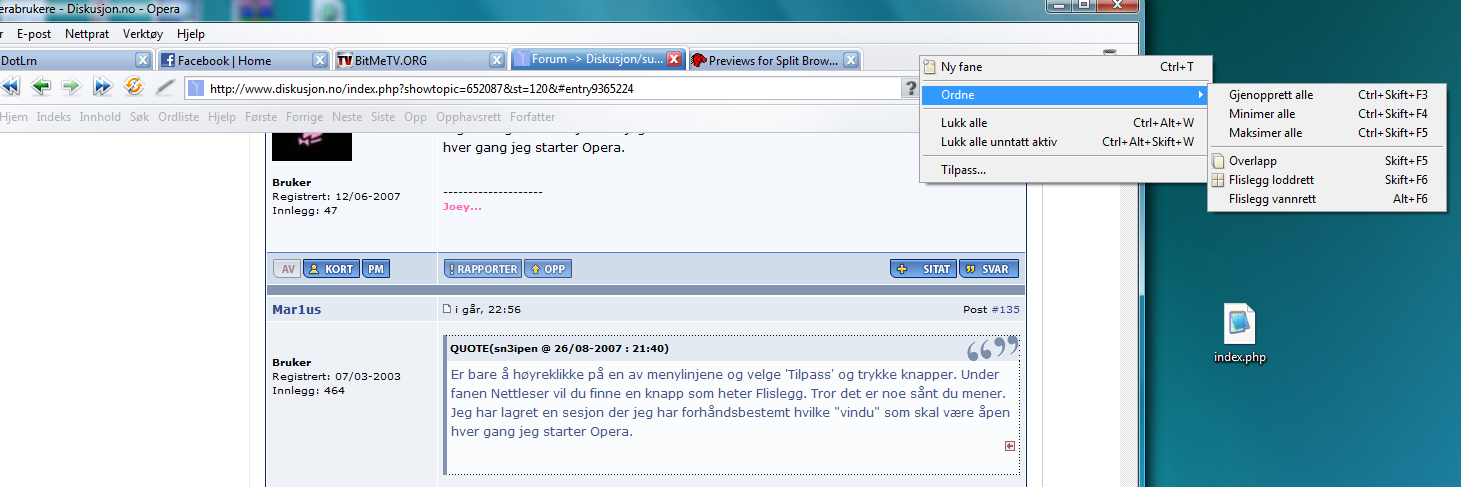1461x487 pixels.
Task: Select Minimer alle in submenu
Action: point(1327,114)
